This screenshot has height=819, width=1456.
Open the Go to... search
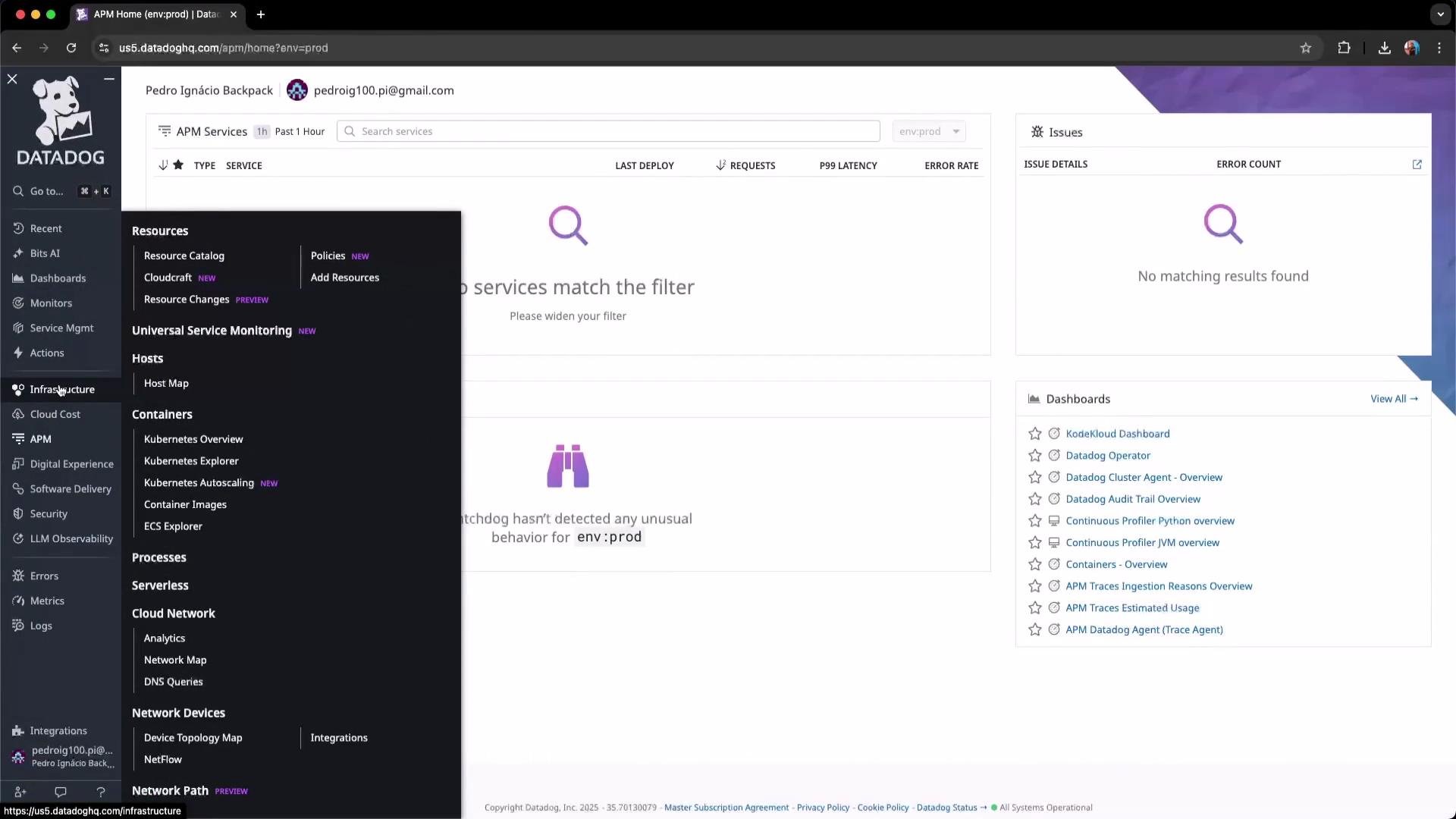[61, 191]
